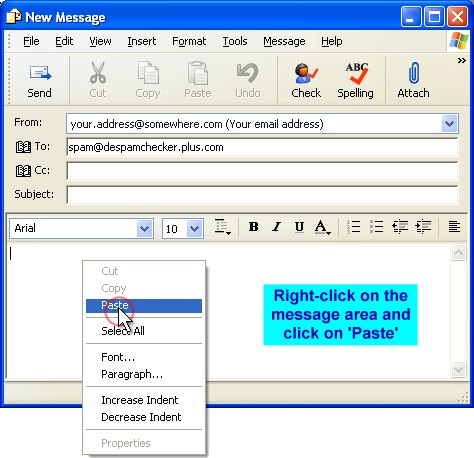Minimize the New Message window
The image size is (474, 458).
[411, 17]
